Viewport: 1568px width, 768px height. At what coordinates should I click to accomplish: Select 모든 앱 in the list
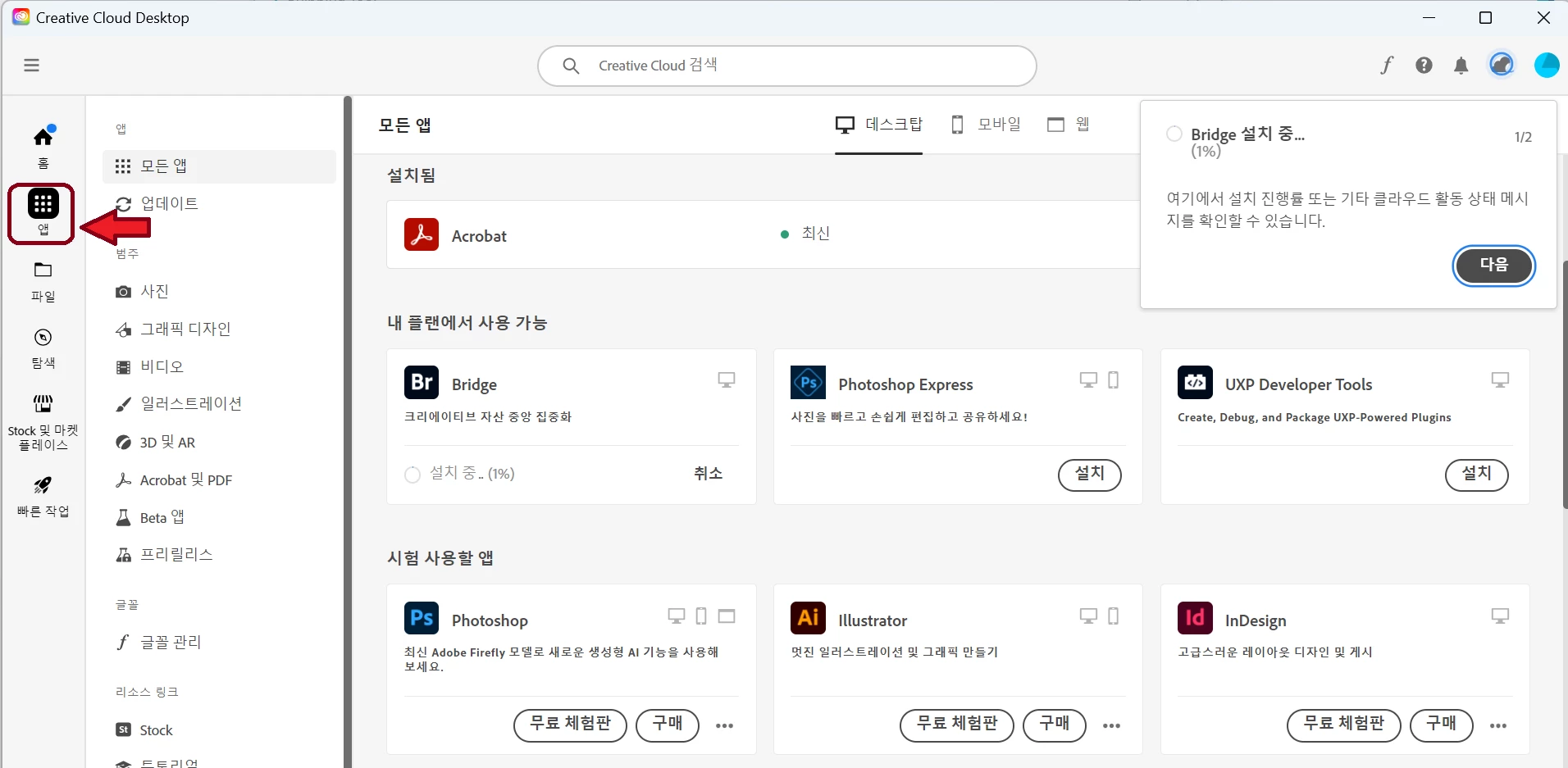(x=219, y=166)
